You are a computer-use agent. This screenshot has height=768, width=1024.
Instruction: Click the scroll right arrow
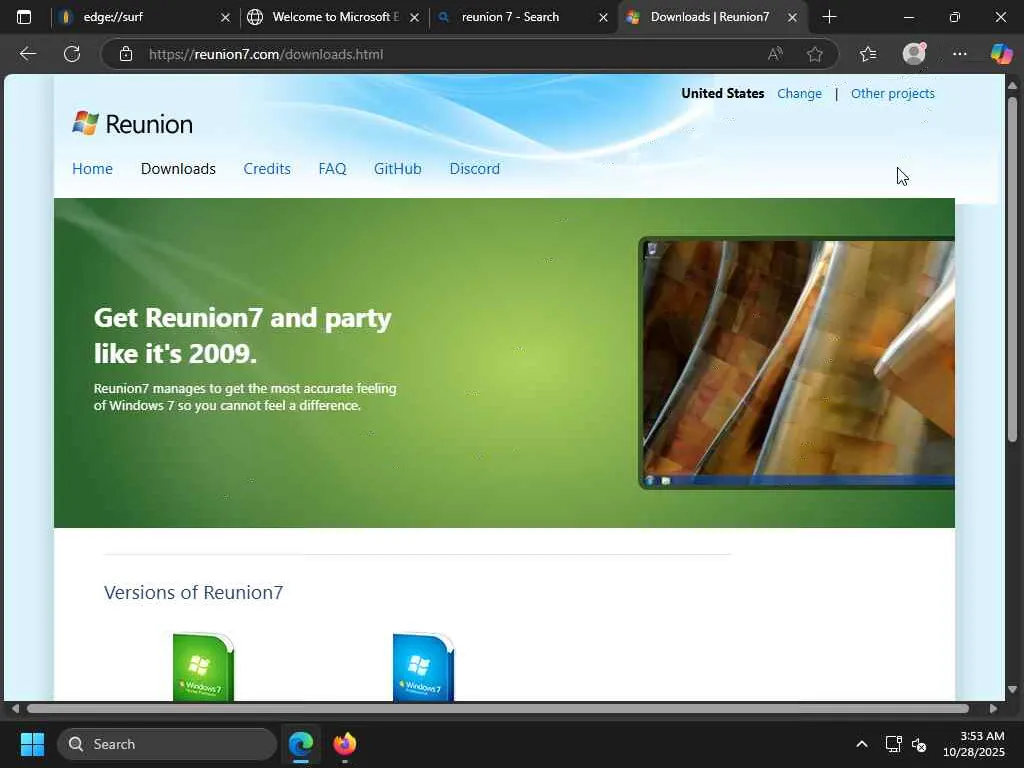(x=993, y=709)
